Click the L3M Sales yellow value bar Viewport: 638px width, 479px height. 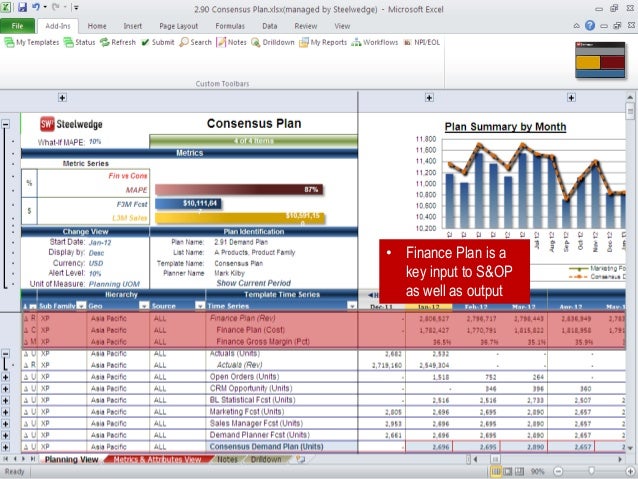[x=240, y=218]
